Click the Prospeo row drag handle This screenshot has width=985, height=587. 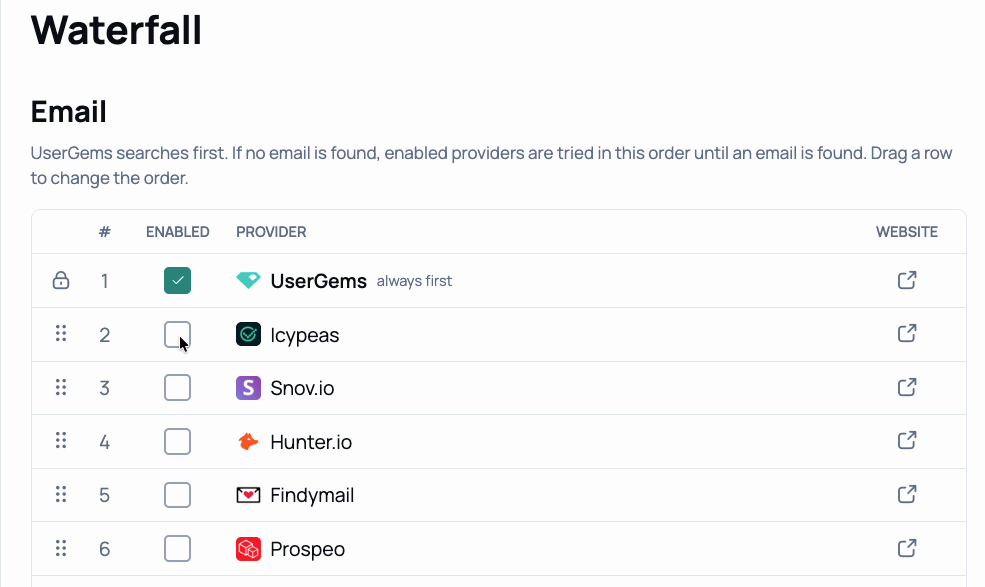pos(61,549)
